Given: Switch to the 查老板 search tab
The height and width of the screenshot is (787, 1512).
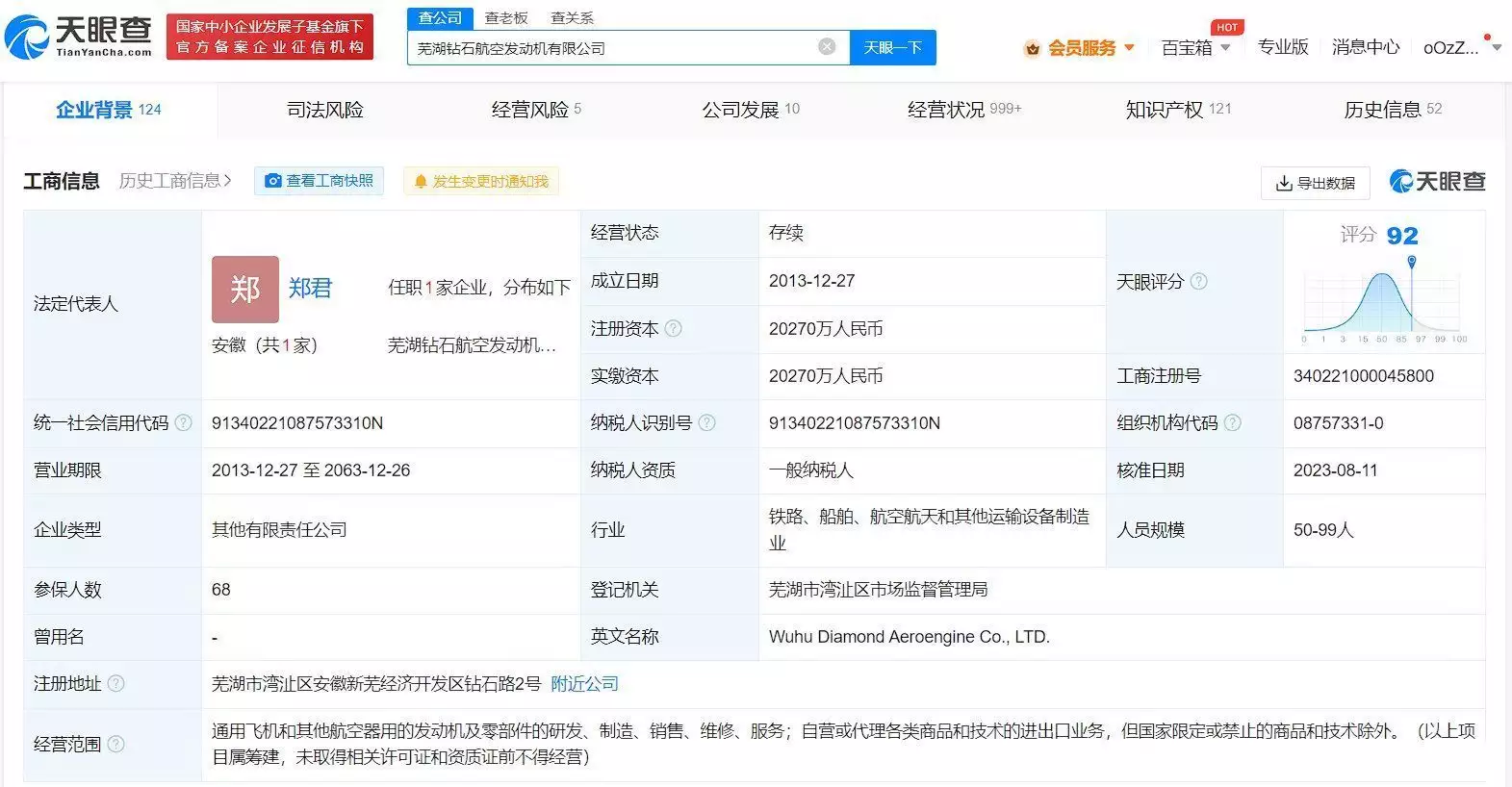Looking at the screenshot, I should click(506, 18).
